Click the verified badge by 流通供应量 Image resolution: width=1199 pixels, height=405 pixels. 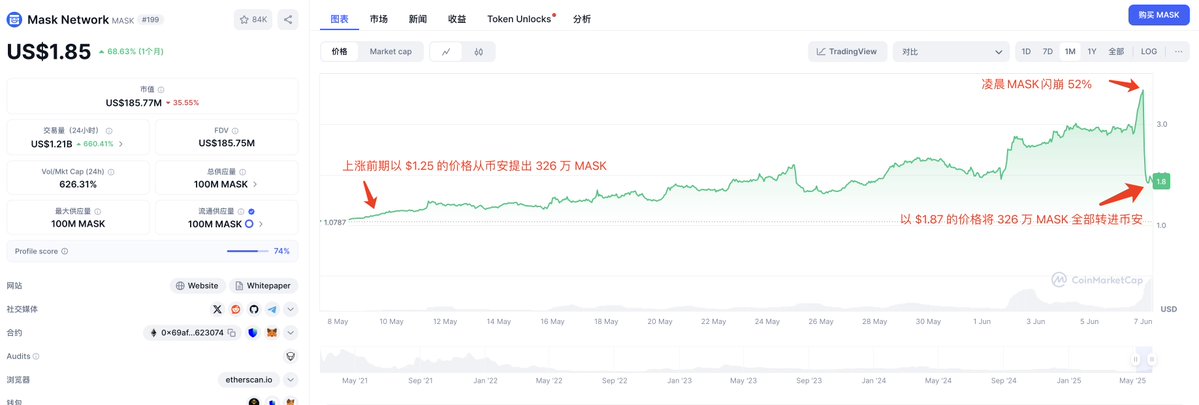pos(252,212)
